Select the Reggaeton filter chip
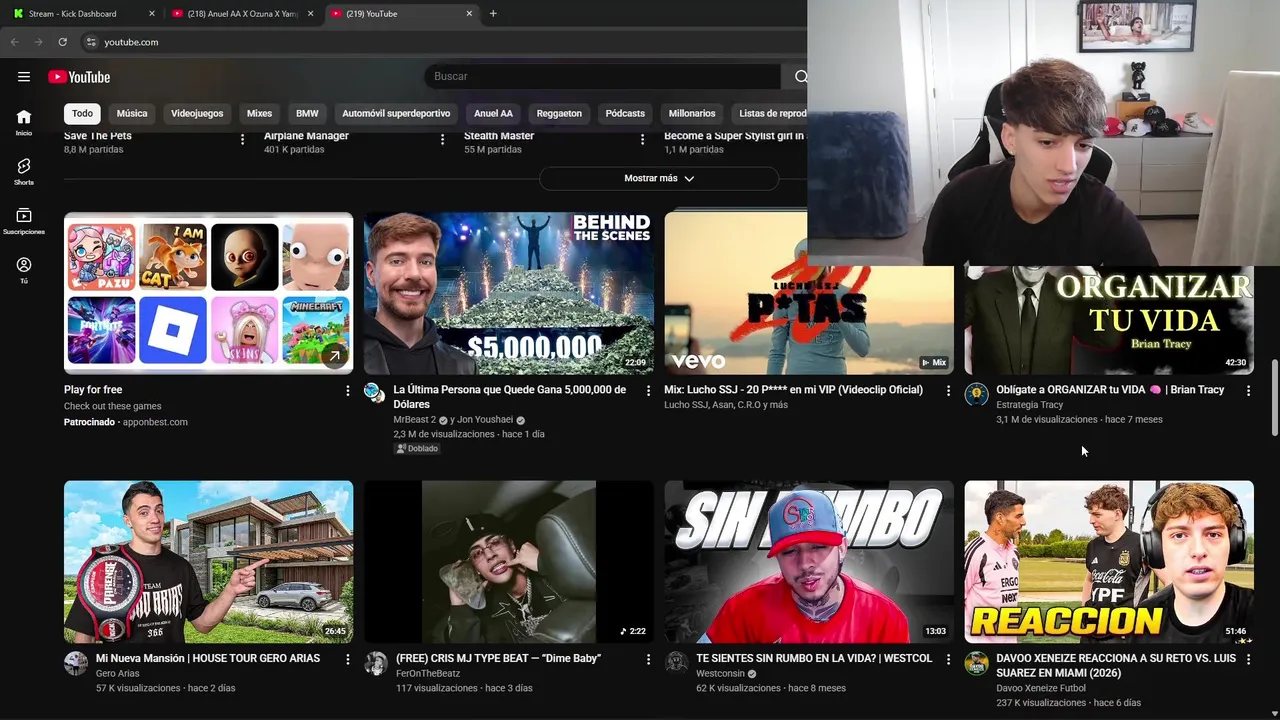Screen dimensions: 1280x720 point(559,113)
